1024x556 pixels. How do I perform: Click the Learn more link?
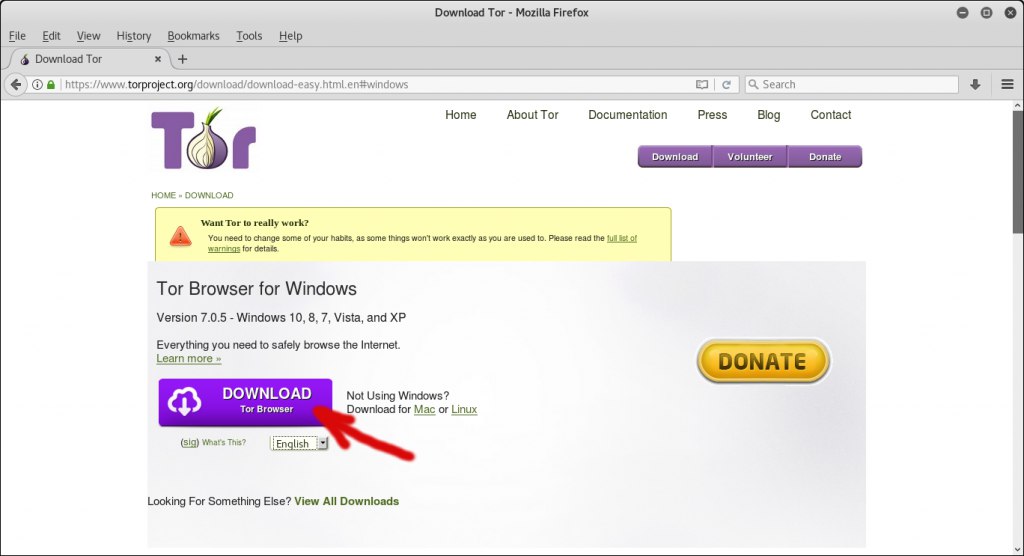pos(189,359)
